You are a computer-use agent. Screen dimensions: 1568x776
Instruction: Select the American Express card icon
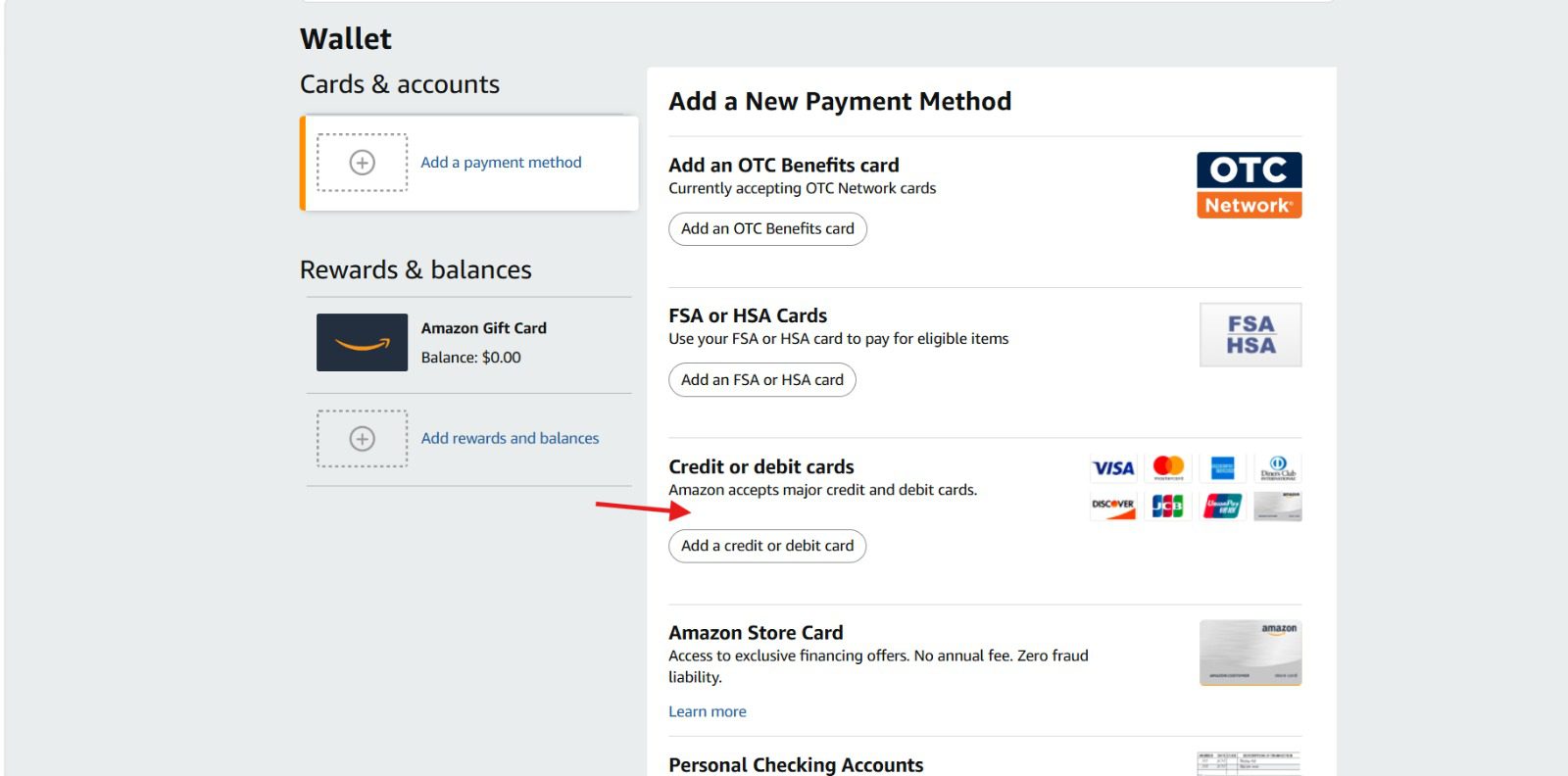click(x=1222, y=467)
